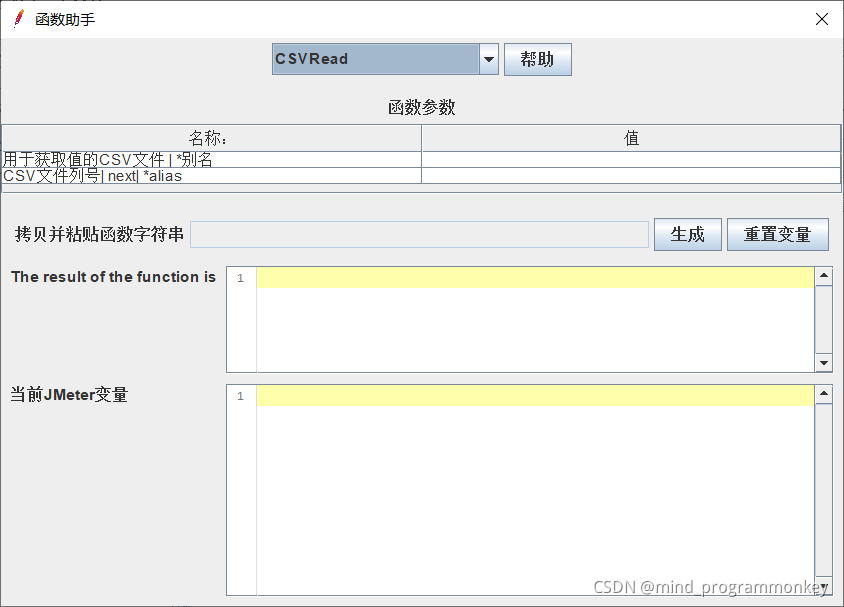The height and width of the screenshot is (607, 844).
Task: Click the 帮助 help button
Action: 538,59
